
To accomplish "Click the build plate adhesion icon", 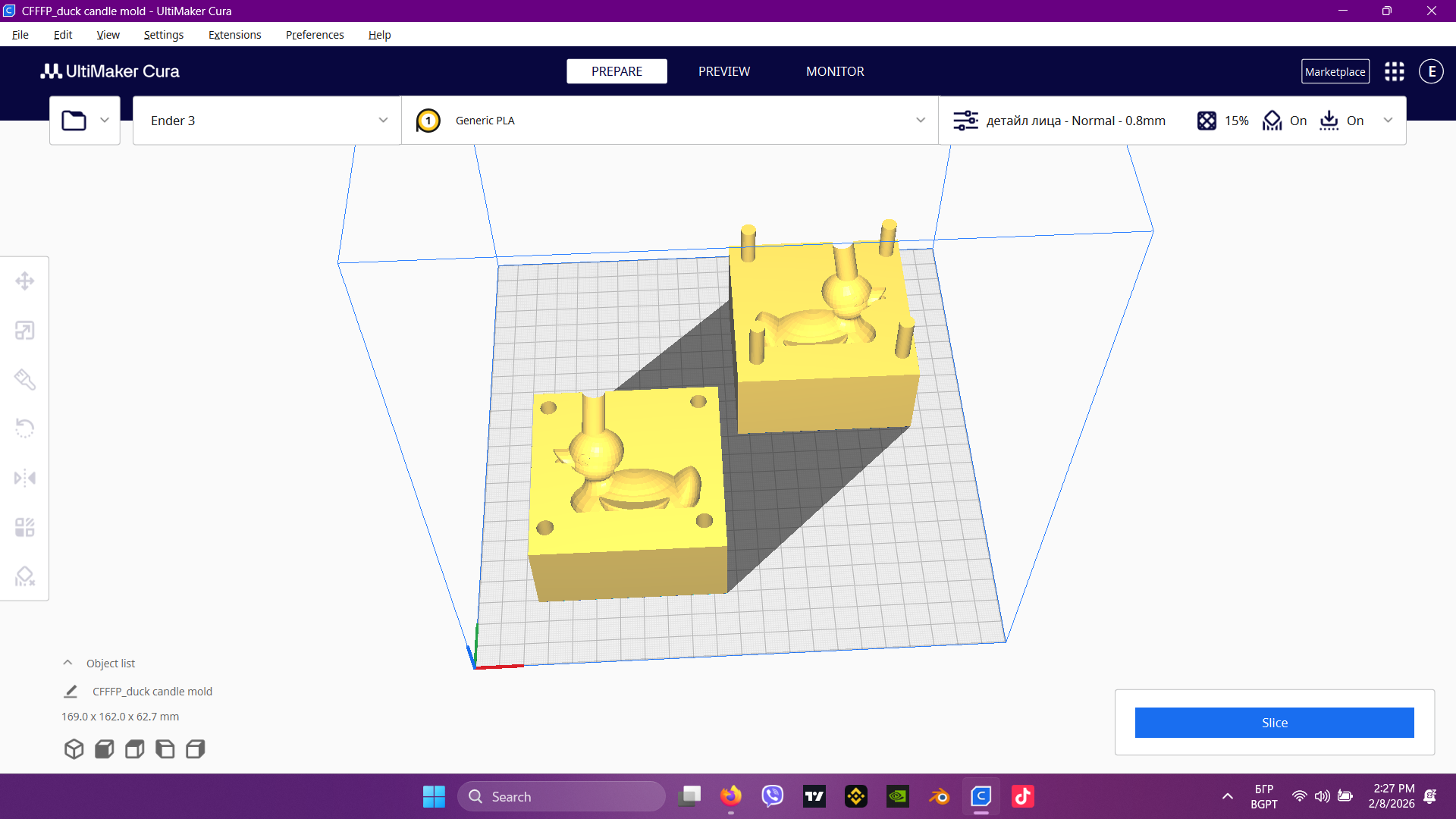I will point(1329,121).
